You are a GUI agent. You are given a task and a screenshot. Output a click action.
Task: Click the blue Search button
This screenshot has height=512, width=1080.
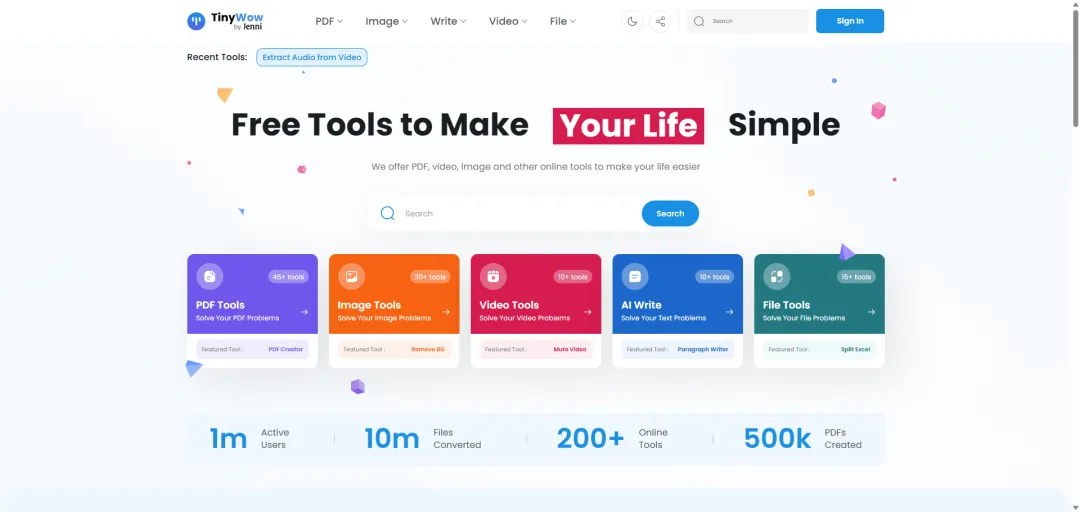670,214
